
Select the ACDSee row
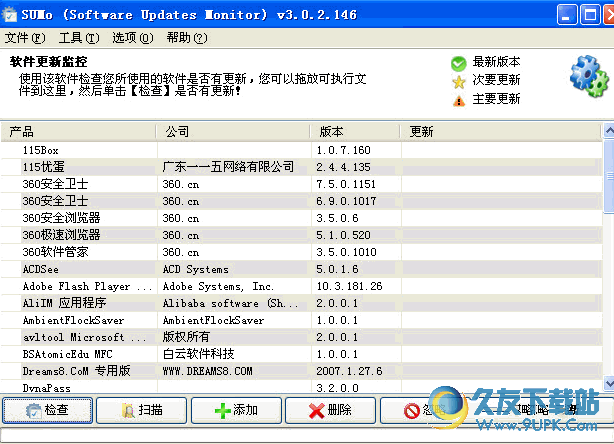pos(302,269)
